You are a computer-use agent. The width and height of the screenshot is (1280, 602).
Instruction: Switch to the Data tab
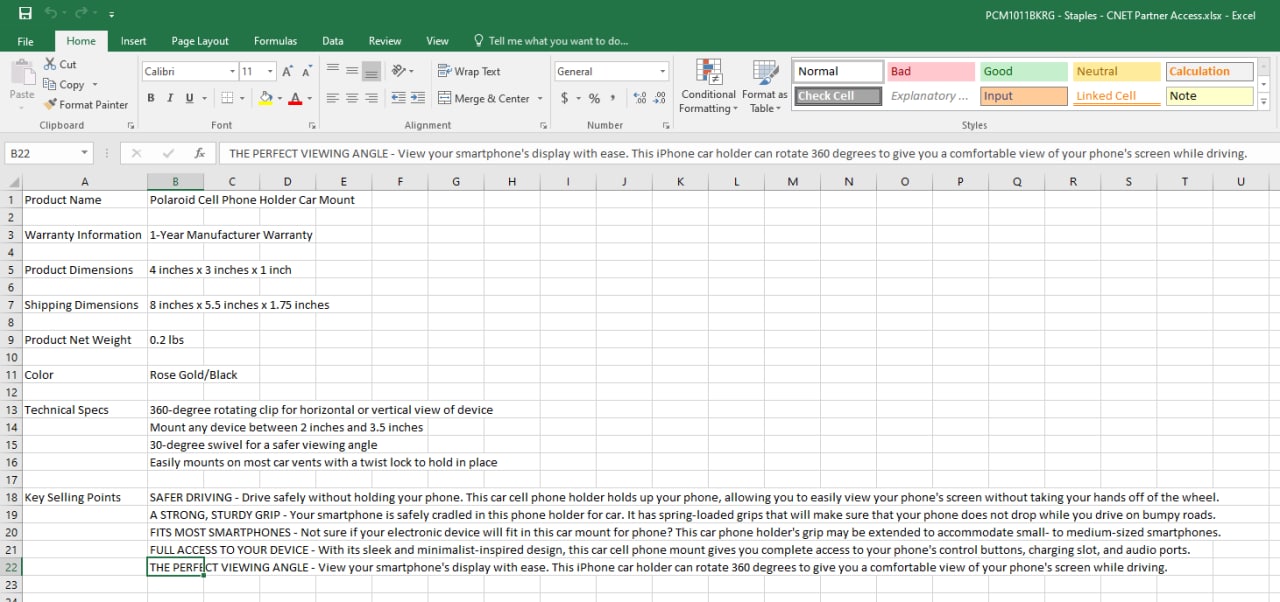point(333,41)
